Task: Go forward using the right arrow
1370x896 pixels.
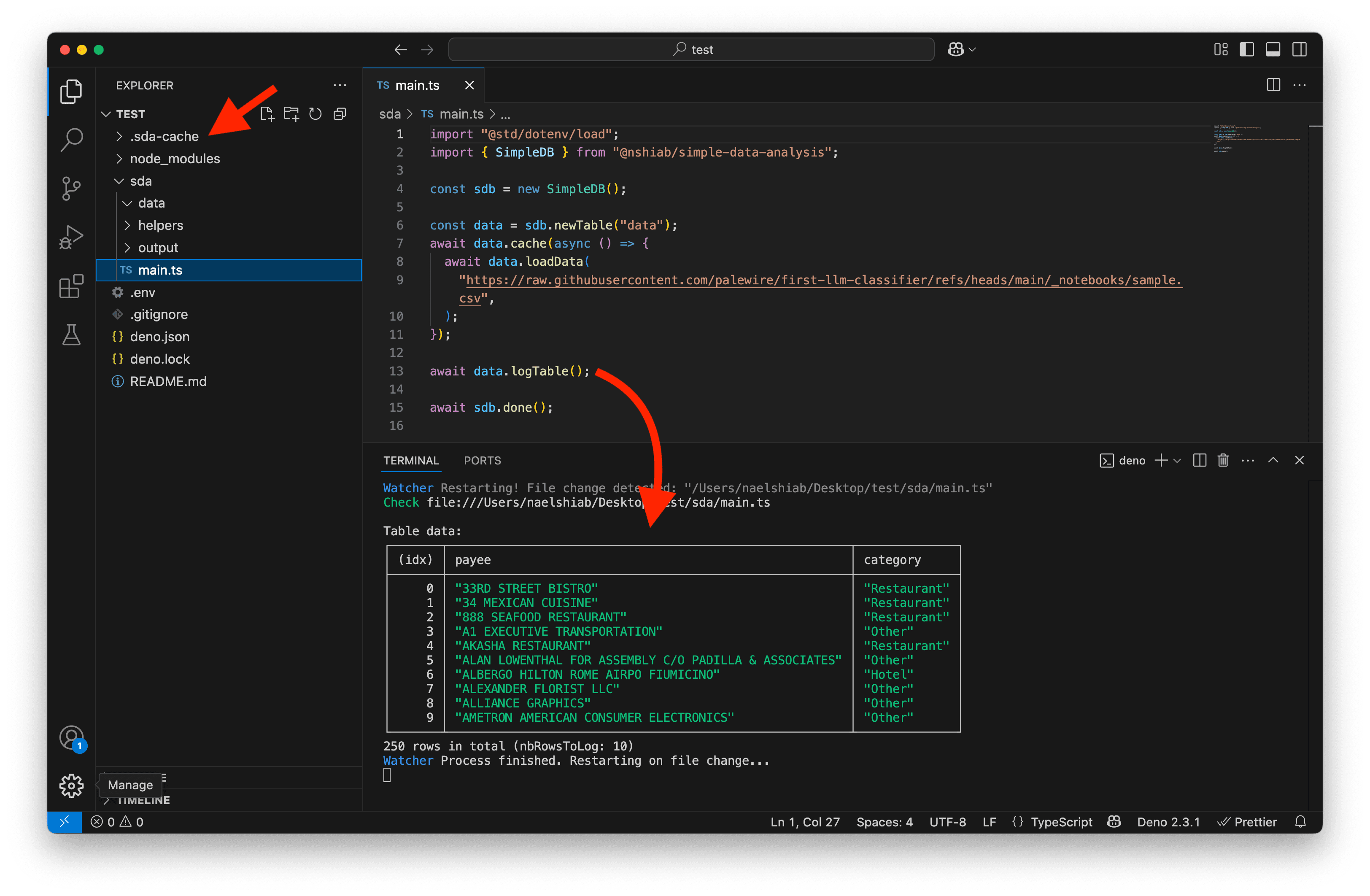Action: [x=426, y=49]
